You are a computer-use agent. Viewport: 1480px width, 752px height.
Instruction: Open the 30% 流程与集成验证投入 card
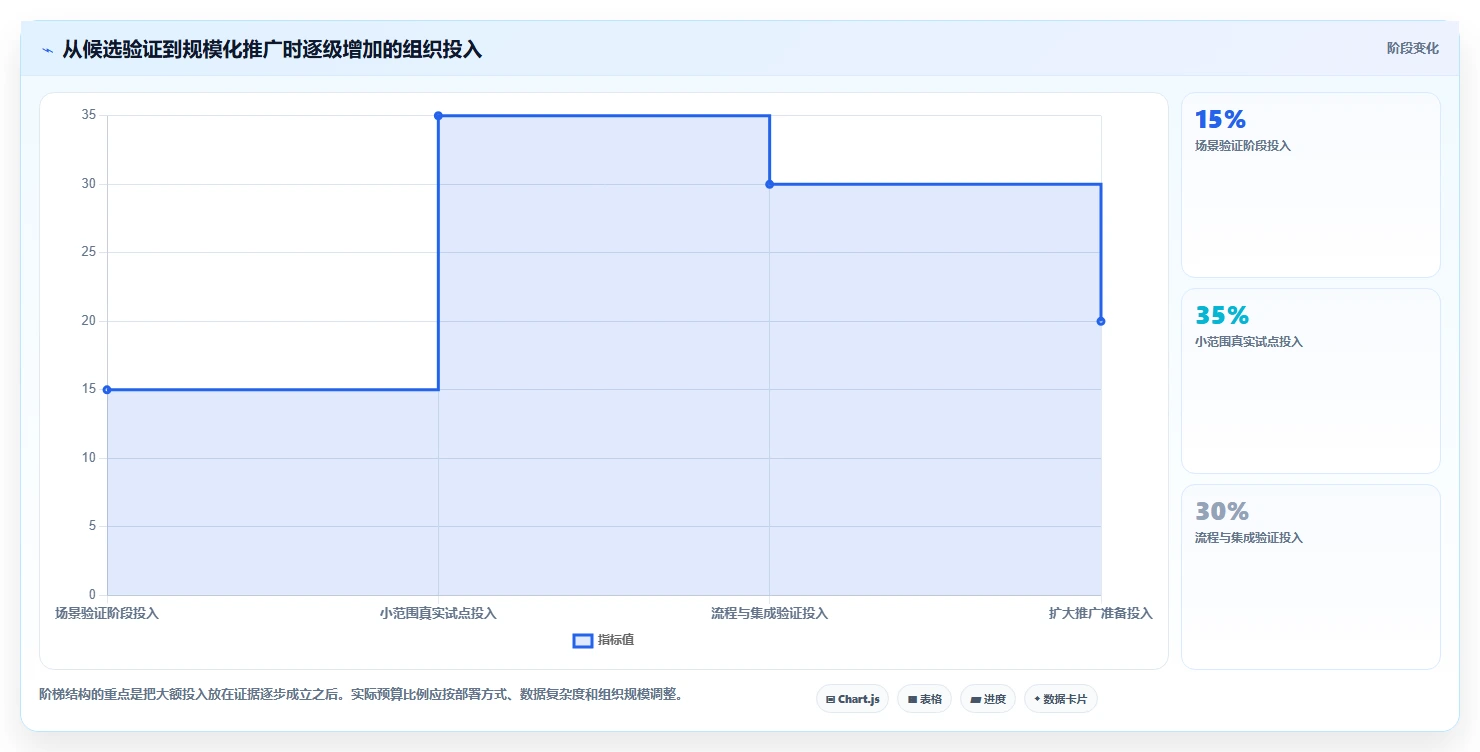[1310, 577]
